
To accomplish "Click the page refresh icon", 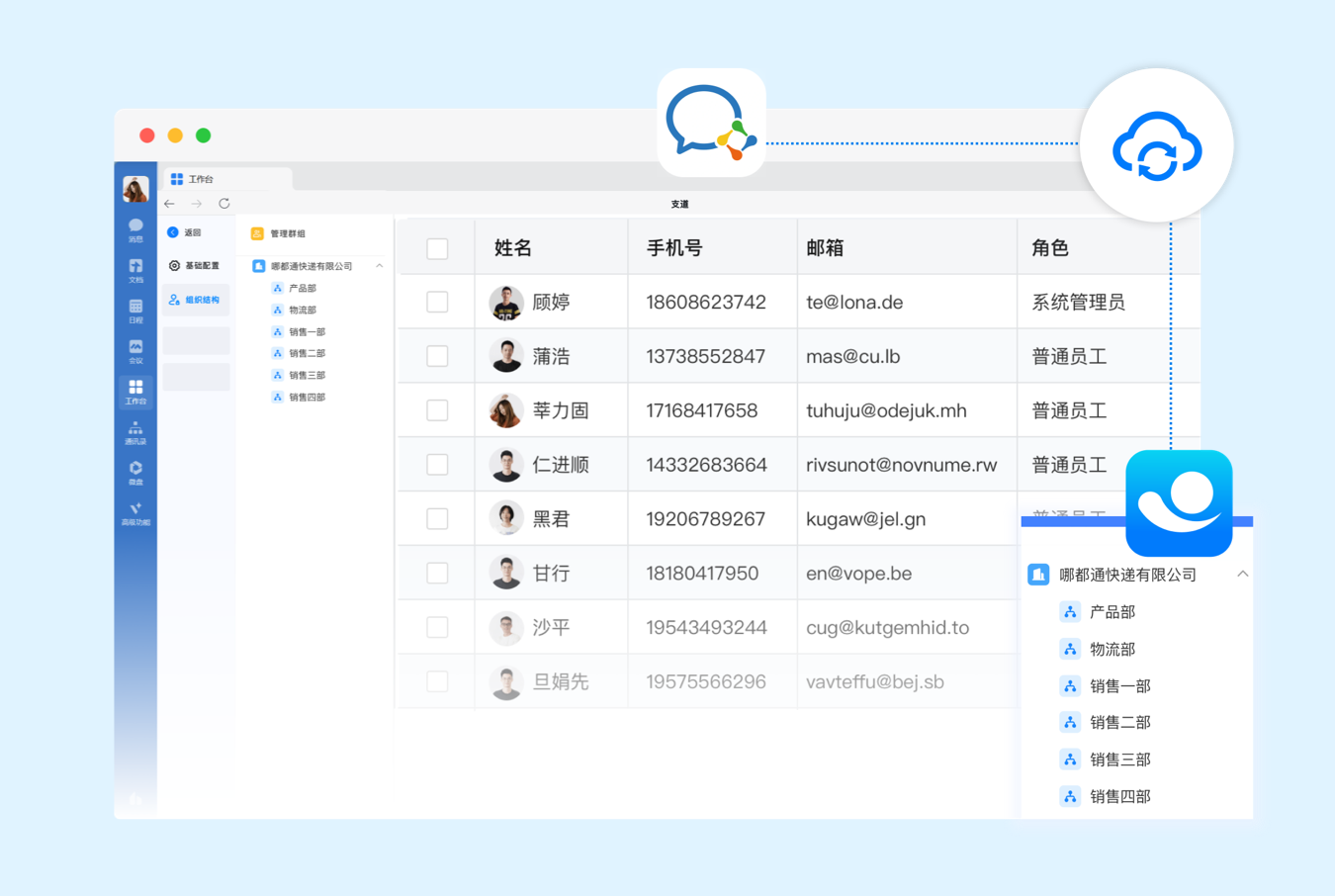I will pyautogui.click(x=224, y=204).
